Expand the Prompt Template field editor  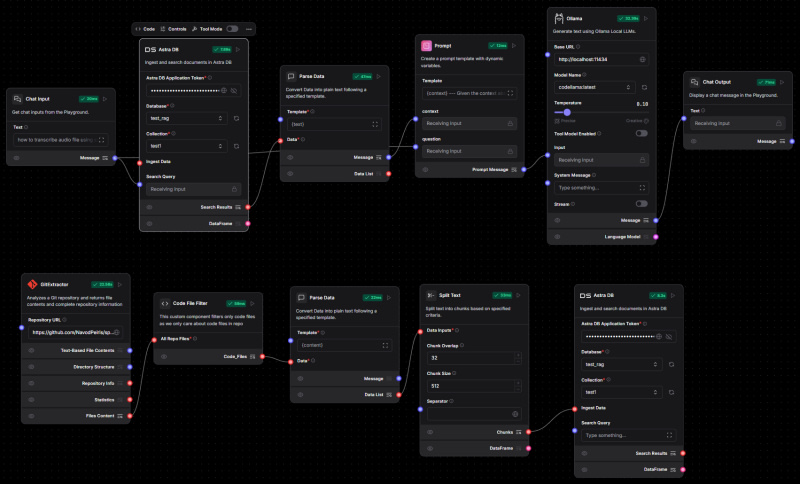(x=511, y=93)
